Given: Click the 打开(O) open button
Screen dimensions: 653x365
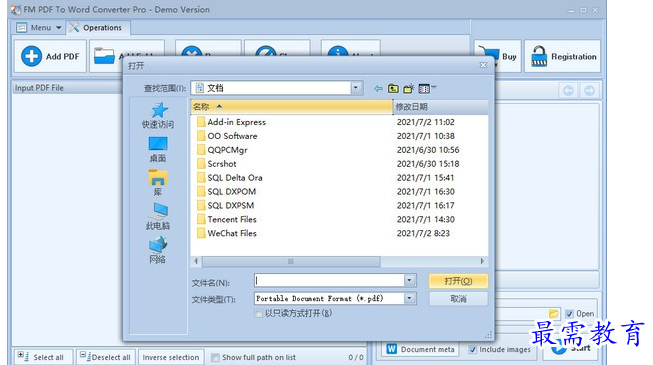Looking at the screenshot, I should [458, 281].
